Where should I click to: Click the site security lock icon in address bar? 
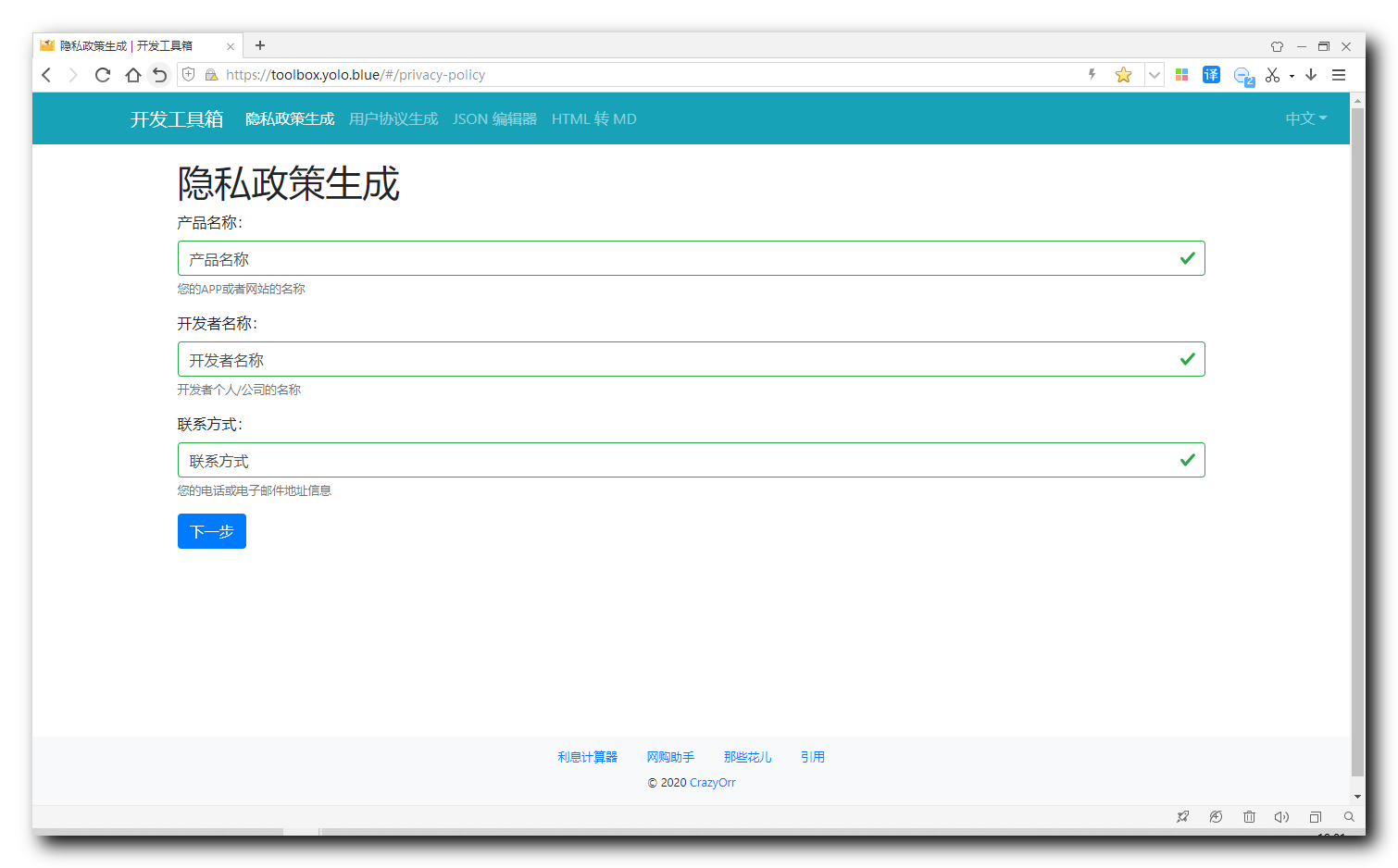[211, 75]
